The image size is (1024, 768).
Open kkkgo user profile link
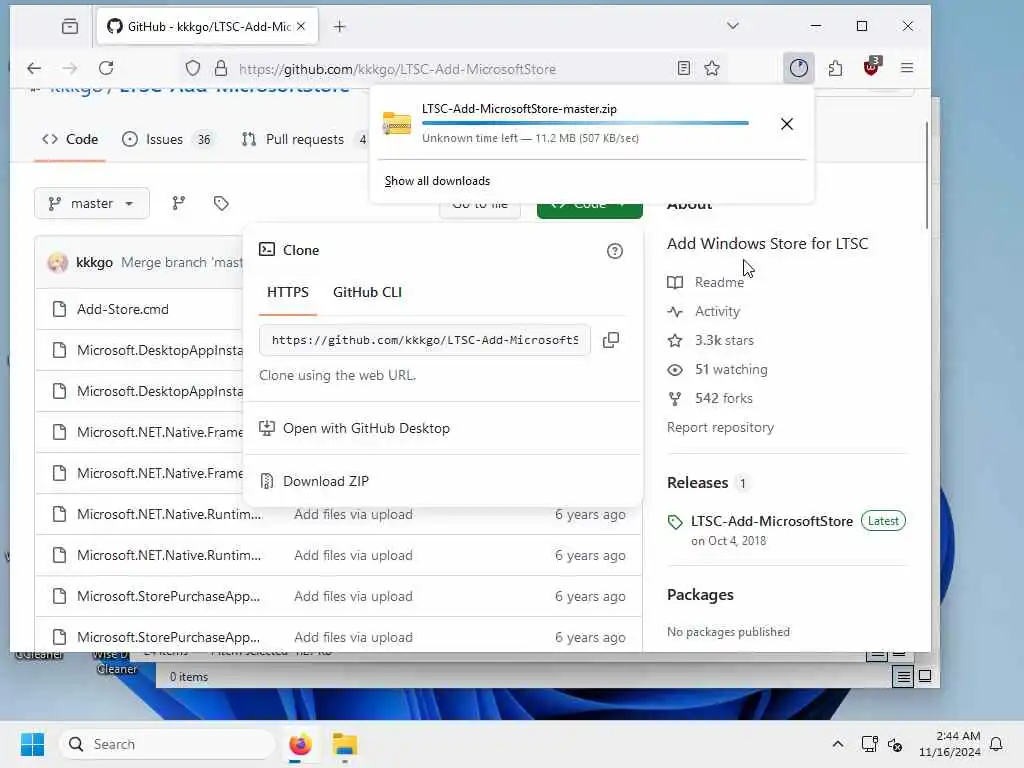pos(94,262)
